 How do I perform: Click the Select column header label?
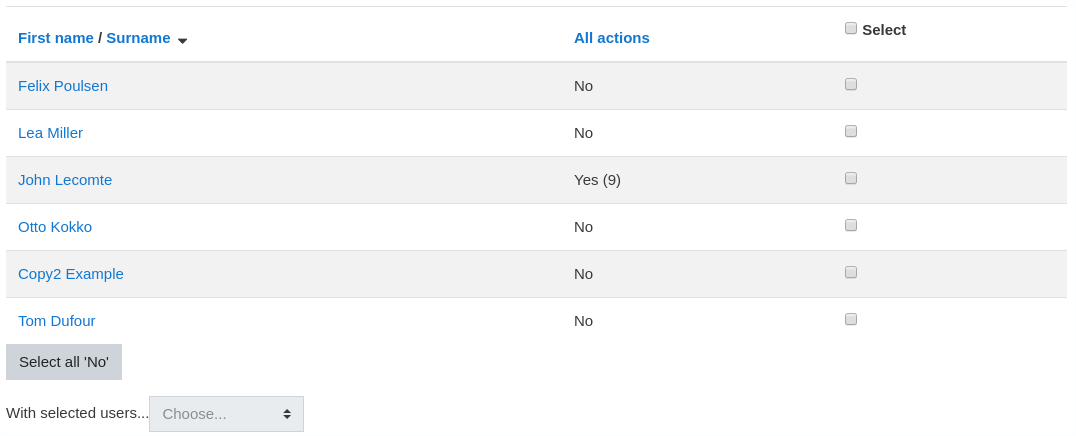click(884, 30)
